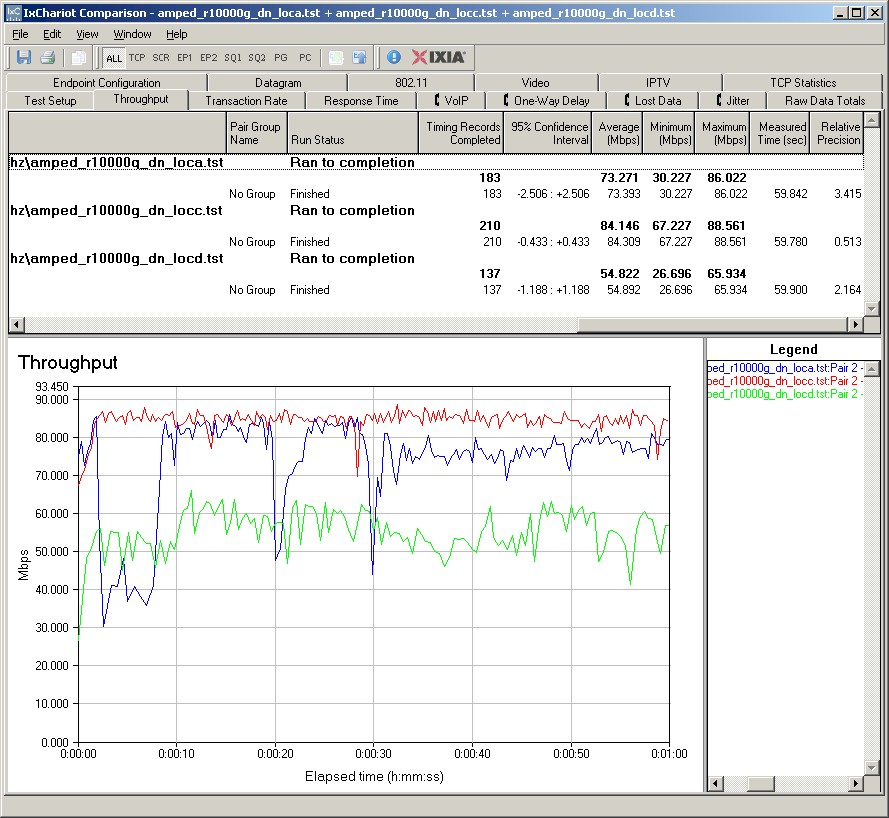Toggle the PG pair group filter button
889x818 pixels.
(x=281, y=57)
